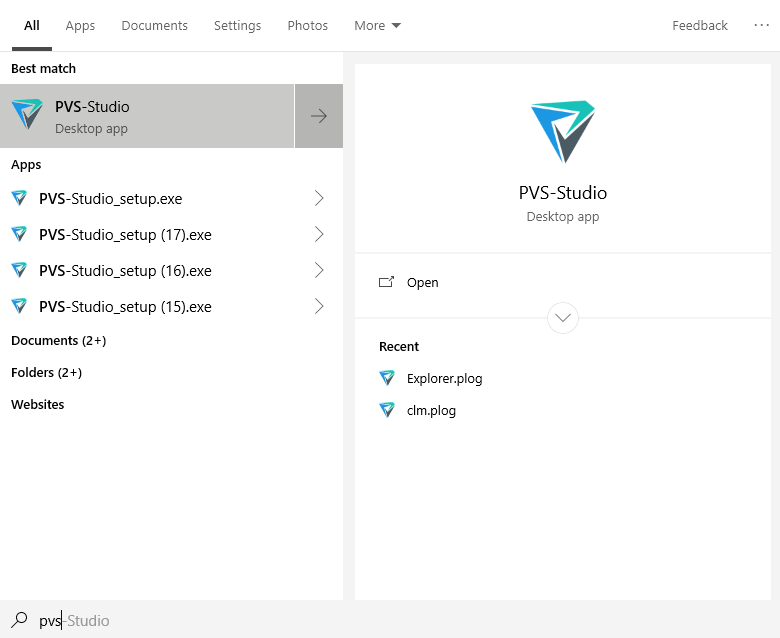This screenshot has width=780, height=638.
Task: Click the icon next to PVS-Studio_setup (15).exe
Action: pos(19,306)
